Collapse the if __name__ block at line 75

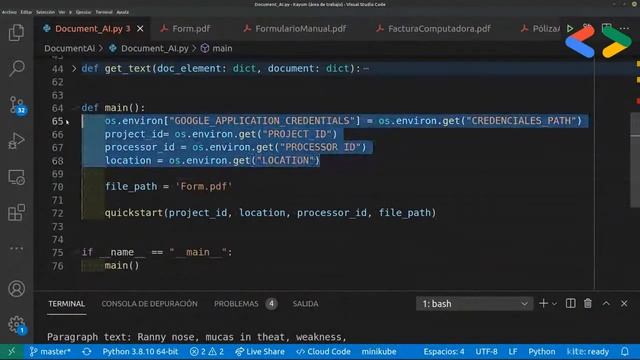(x=74, y=252)
